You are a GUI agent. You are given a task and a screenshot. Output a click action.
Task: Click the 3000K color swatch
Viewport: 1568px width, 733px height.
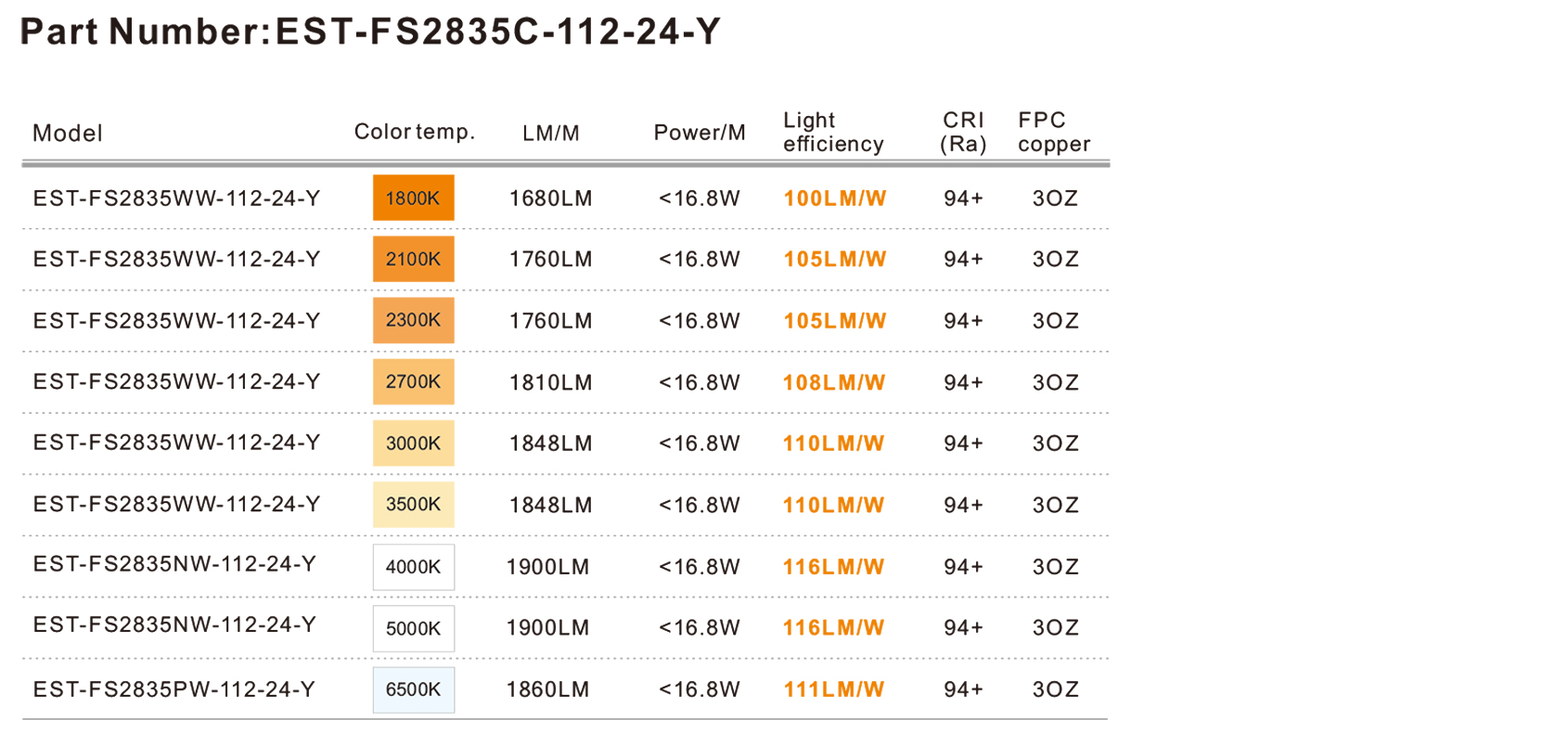(x=413, y=444)
